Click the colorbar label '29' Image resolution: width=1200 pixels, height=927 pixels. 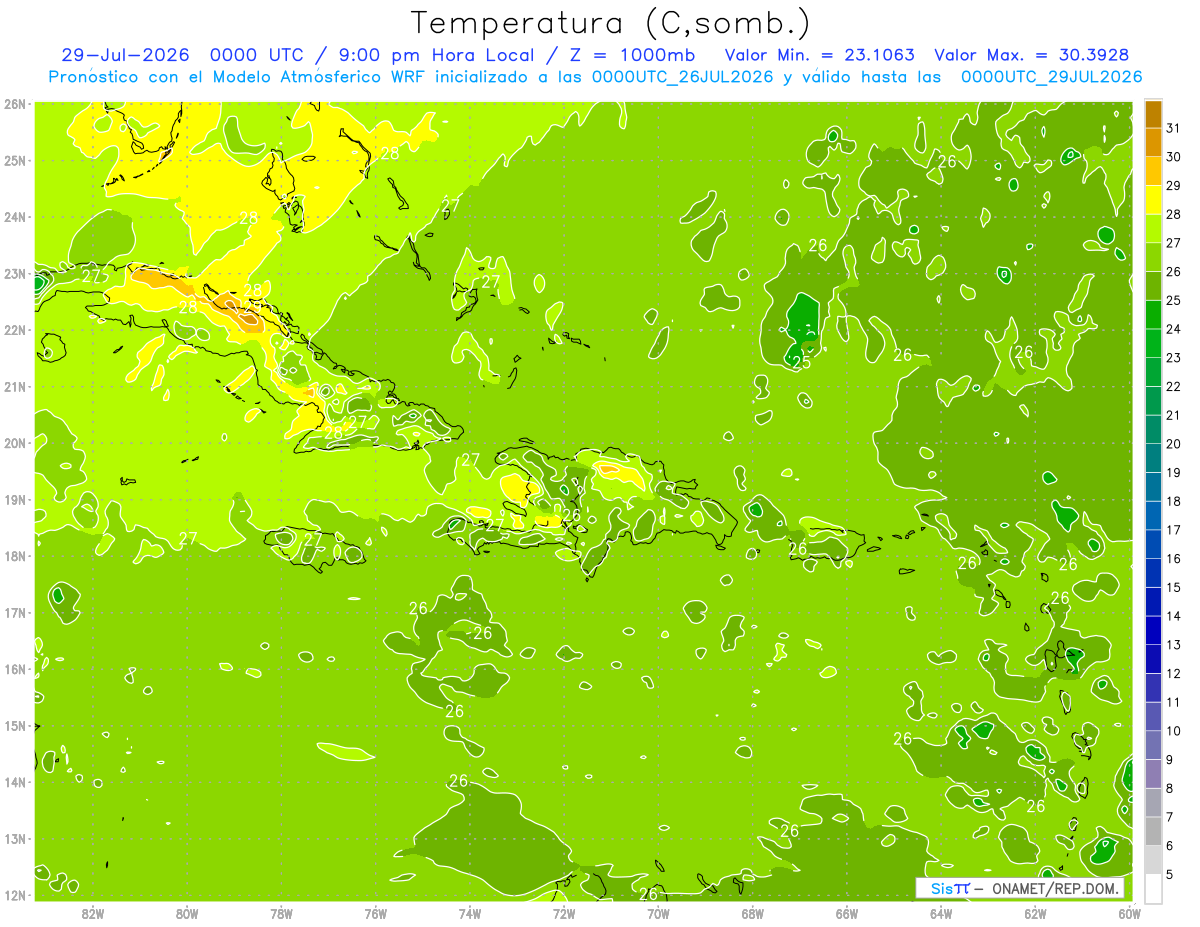[x=1174, y=185]
